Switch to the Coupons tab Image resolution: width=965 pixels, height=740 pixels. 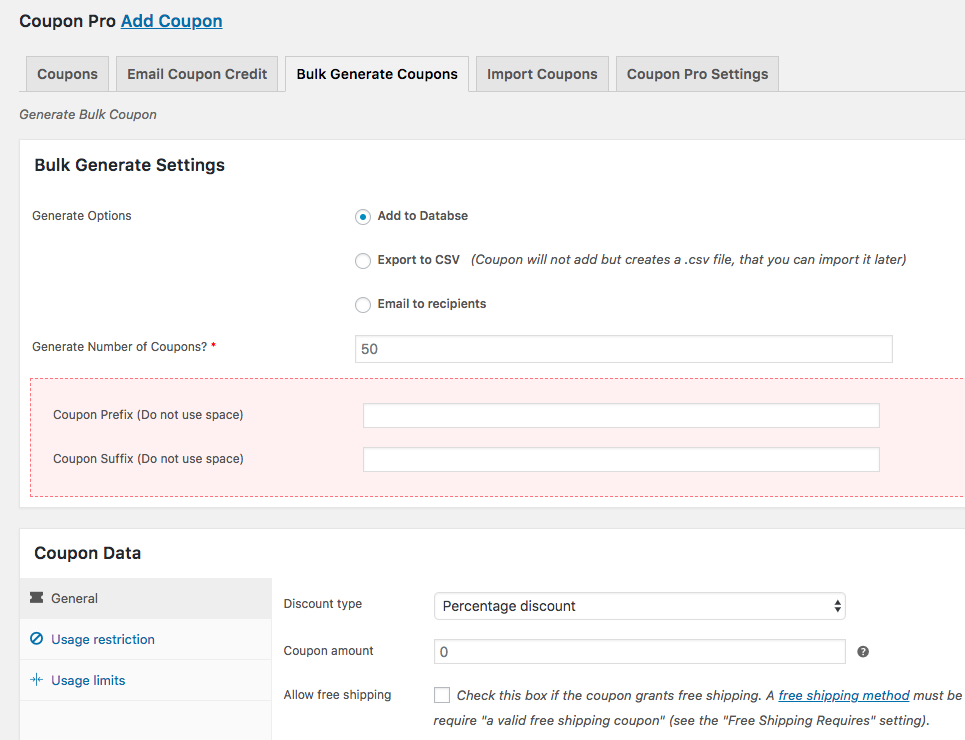[x=67, y=73]
